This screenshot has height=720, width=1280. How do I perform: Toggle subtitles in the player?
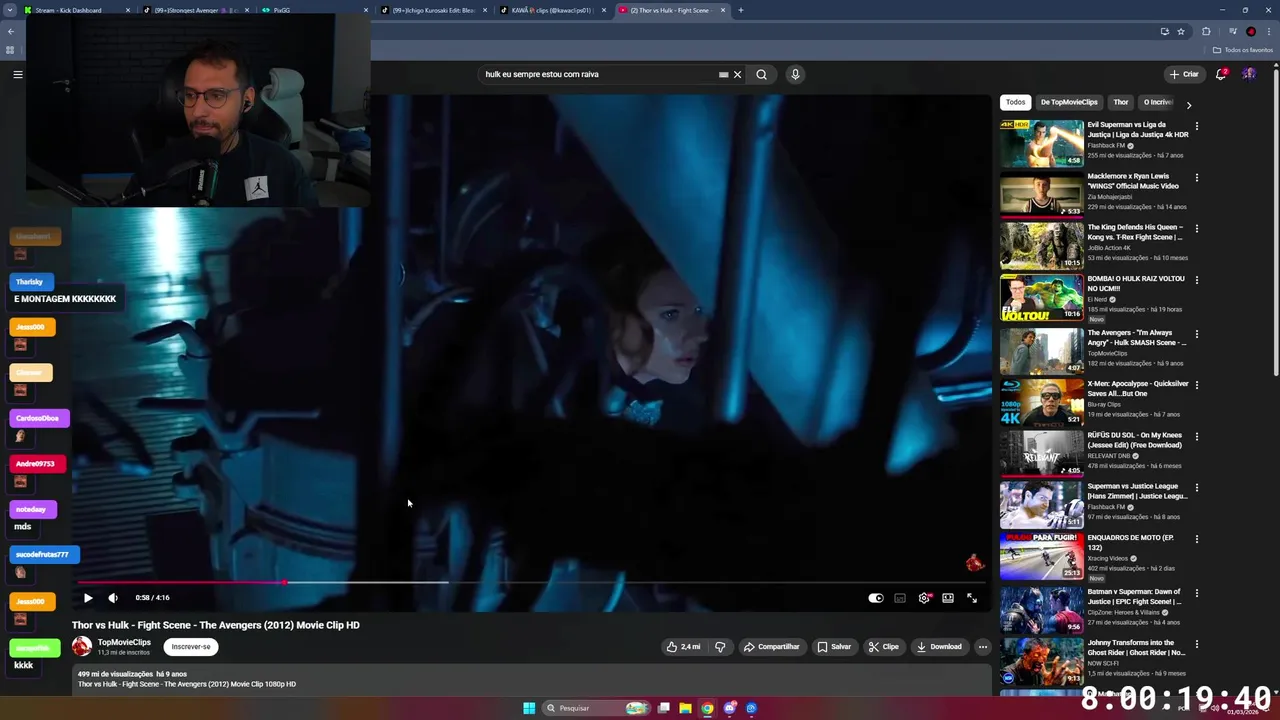[x=900, y=598]
